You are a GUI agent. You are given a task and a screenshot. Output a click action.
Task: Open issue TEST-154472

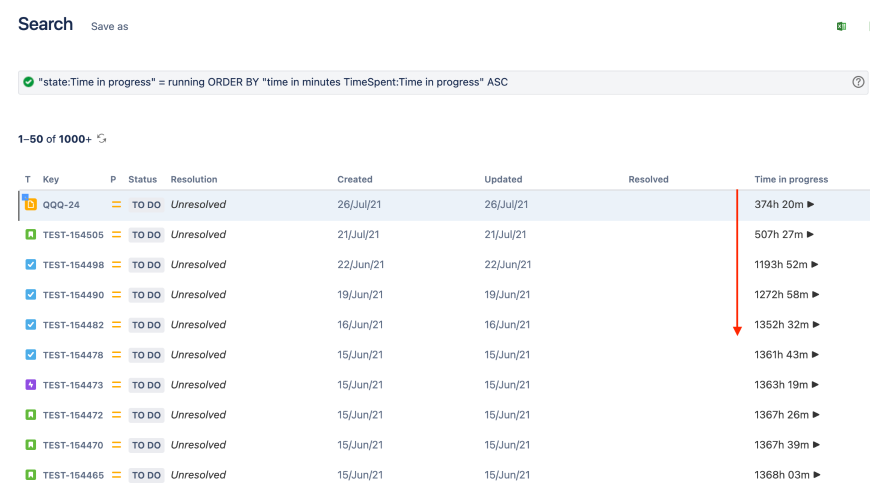coord(73,415)
